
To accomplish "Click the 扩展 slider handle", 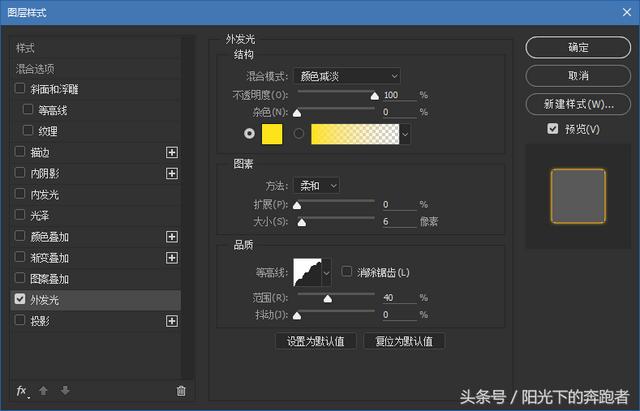I will point(297,205).
